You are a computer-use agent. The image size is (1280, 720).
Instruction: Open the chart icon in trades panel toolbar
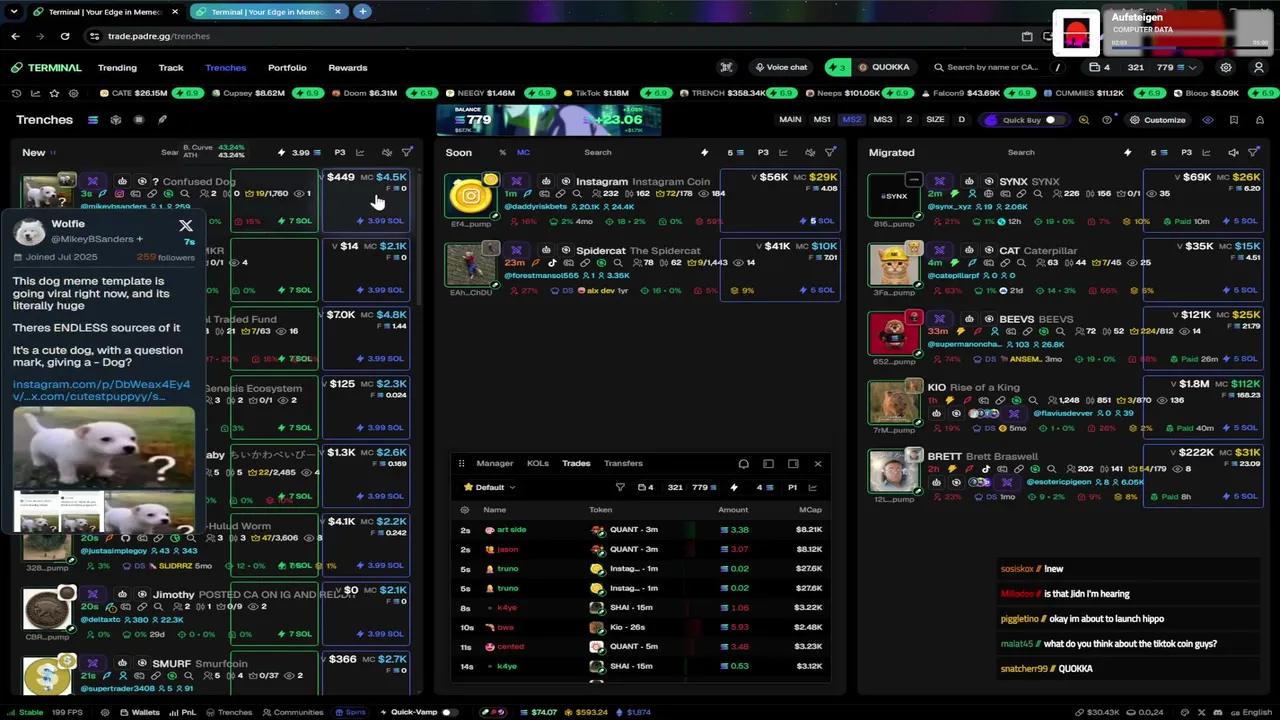coord(812,488)
